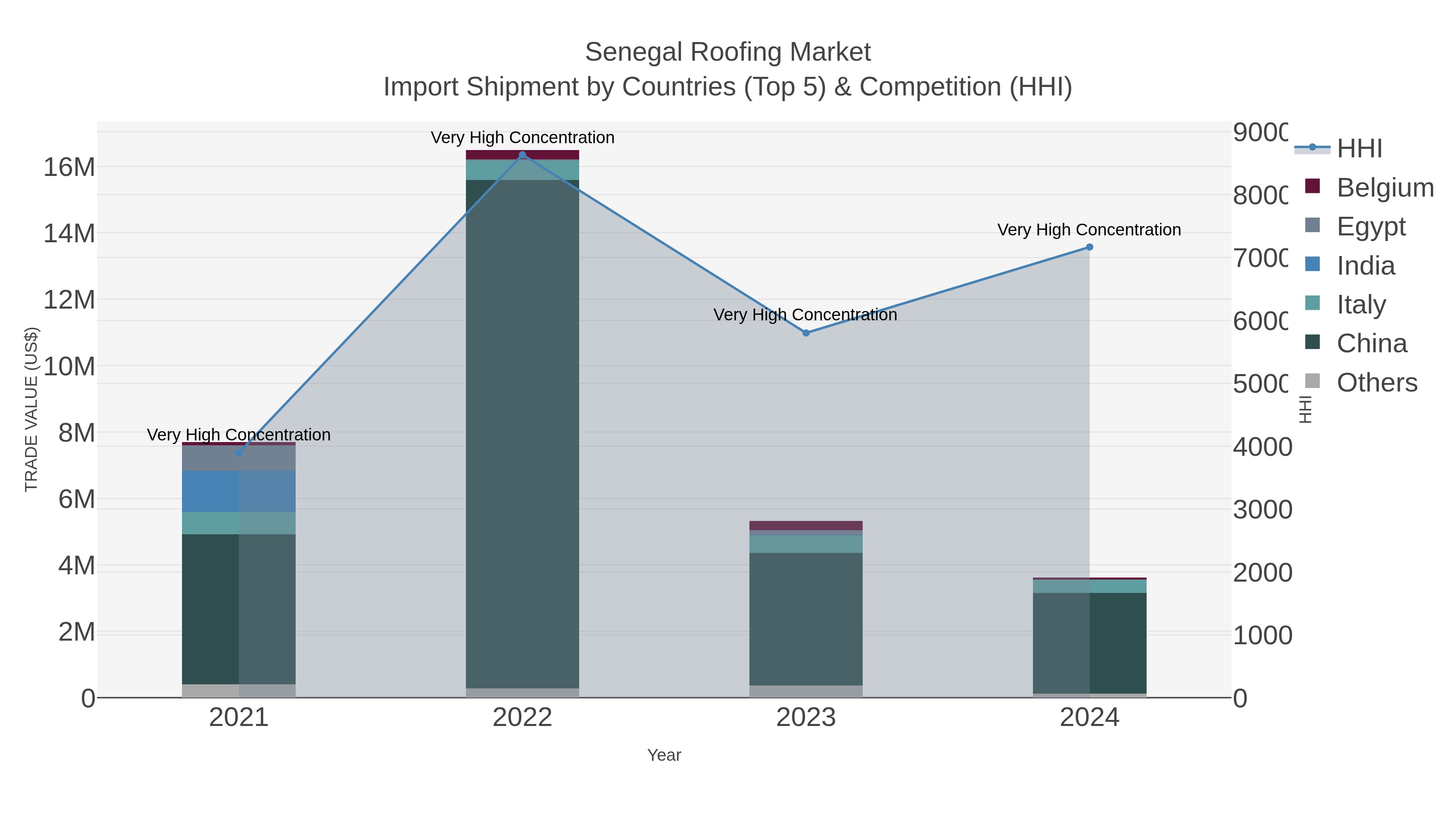The height and width of the screenshot is (819, 1456).
Task: Click the Italy segment of the 2021 bar
Action: 239,523
